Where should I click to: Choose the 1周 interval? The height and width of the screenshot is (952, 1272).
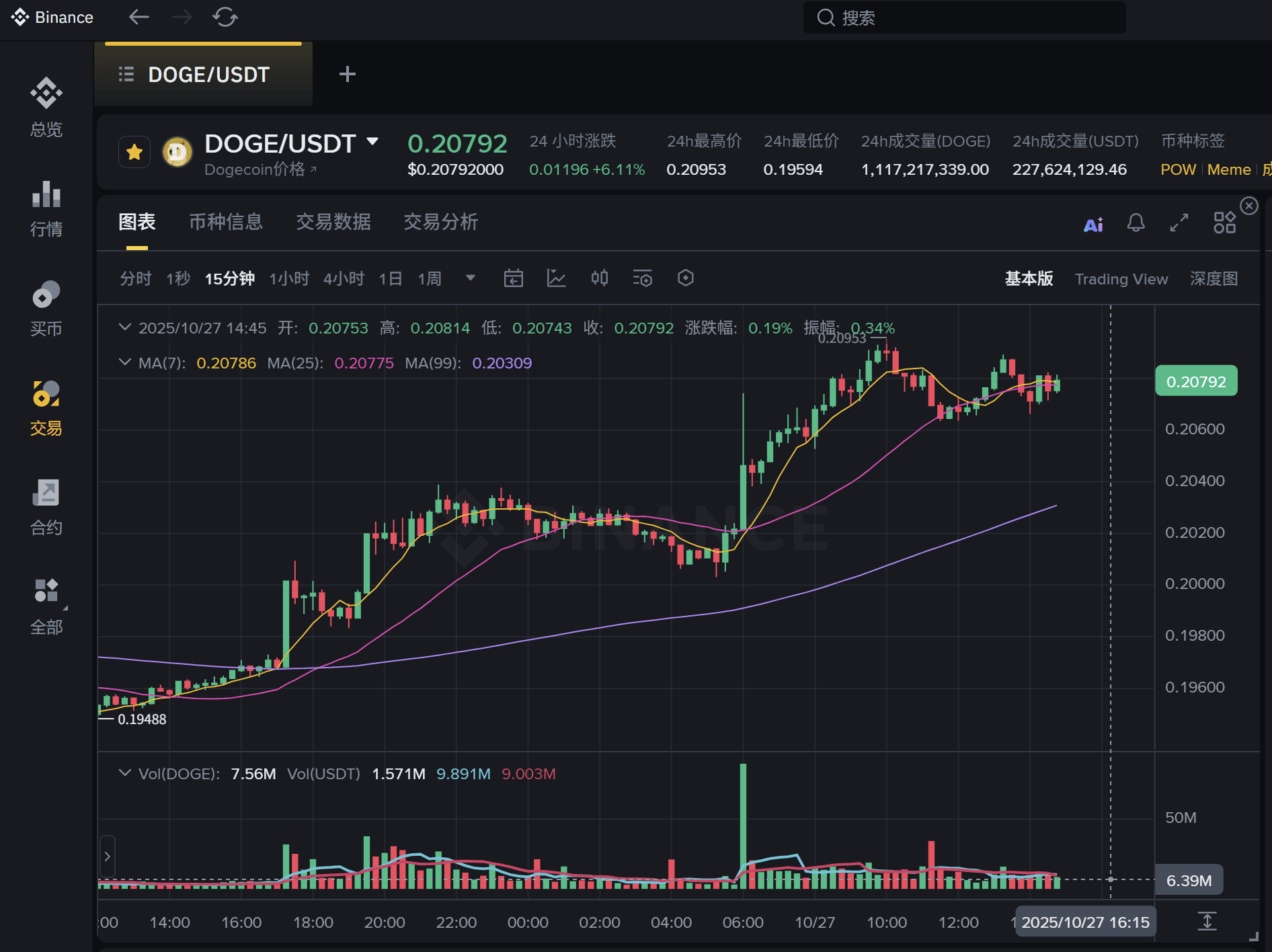[x=430, y=278]
